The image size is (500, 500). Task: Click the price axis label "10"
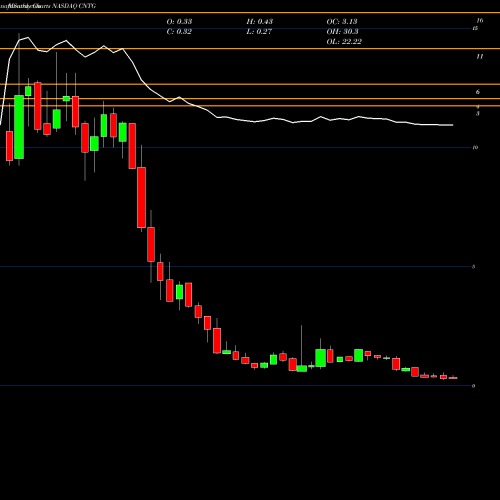475,147
